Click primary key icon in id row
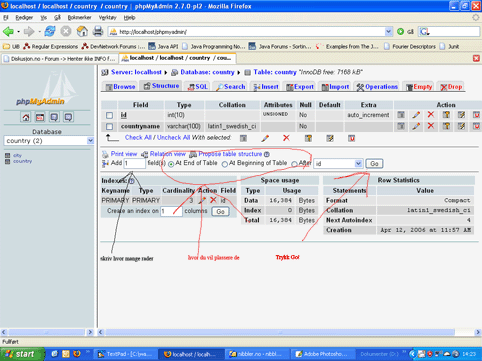 point(446,115)
